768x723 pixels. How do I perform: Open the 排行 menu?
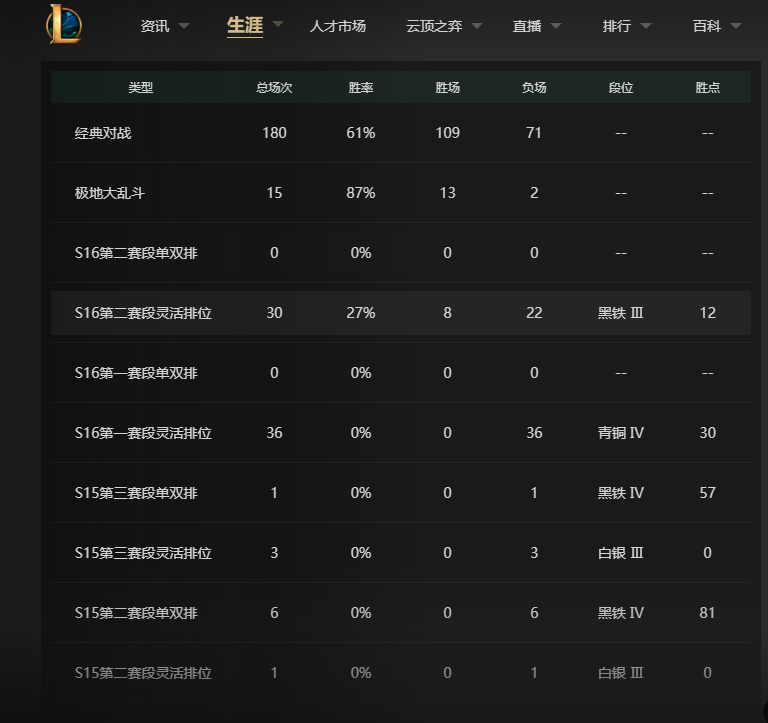[x=617, y=26]
